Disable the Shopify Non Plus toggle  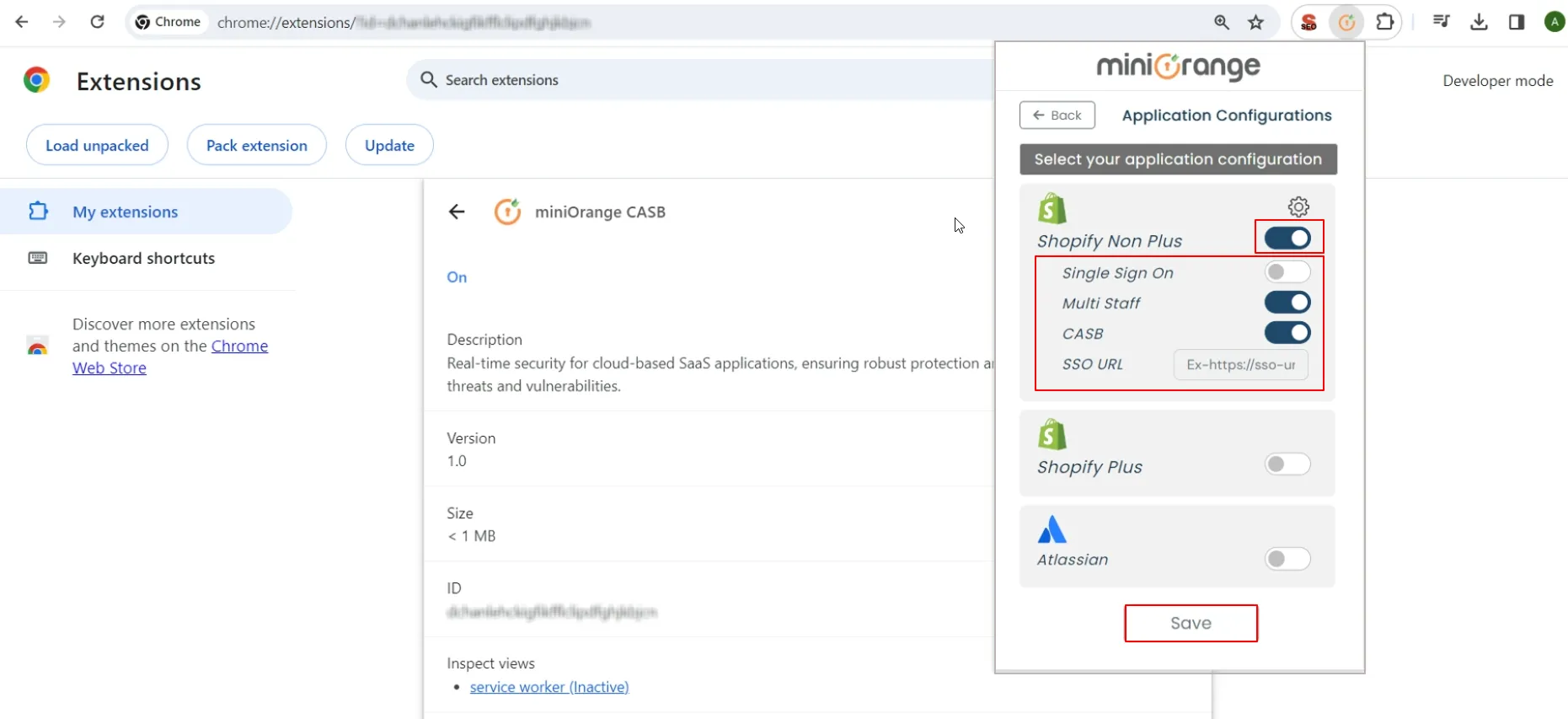point(1287,239)
